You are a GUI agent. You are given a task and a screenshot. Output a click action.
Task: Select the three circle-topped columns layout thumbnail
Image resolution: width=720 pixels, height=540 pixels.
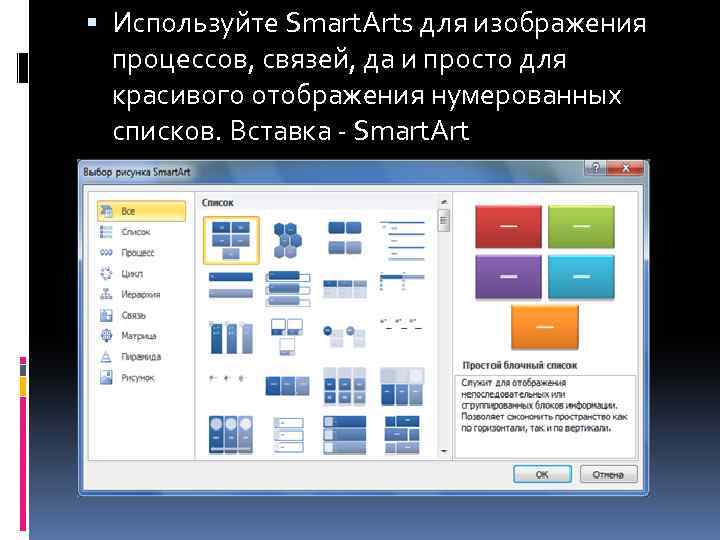click(x=231, y=434)
